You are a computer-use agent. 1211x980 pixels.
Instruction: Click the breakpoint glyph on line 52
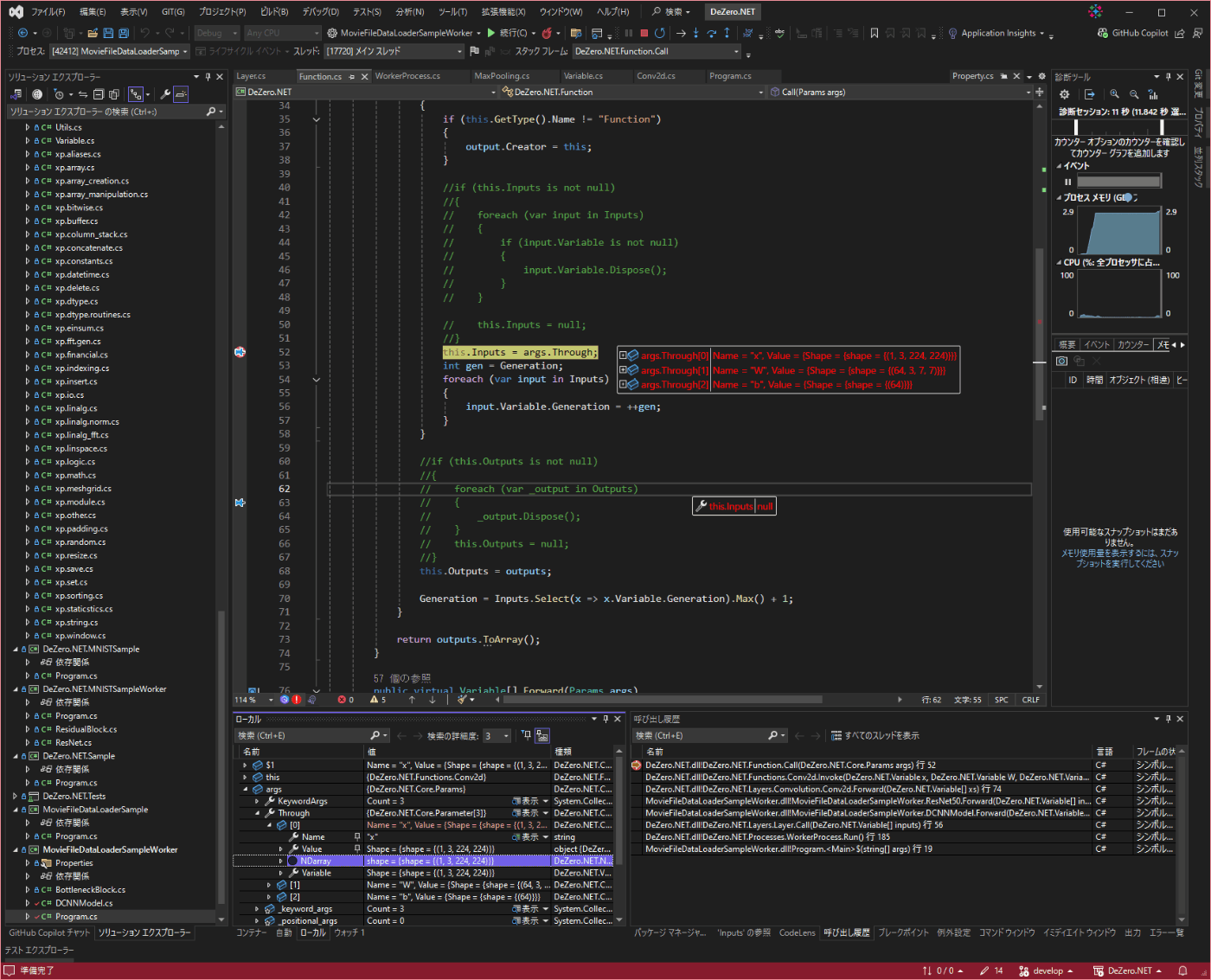(240, 352)
